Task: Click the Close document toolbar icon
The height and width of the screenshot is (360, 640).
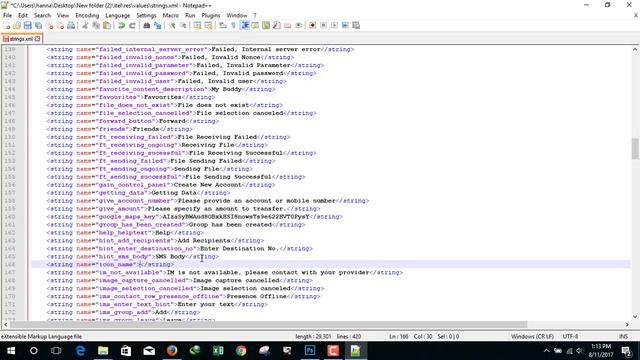Action: coord(50,25)
